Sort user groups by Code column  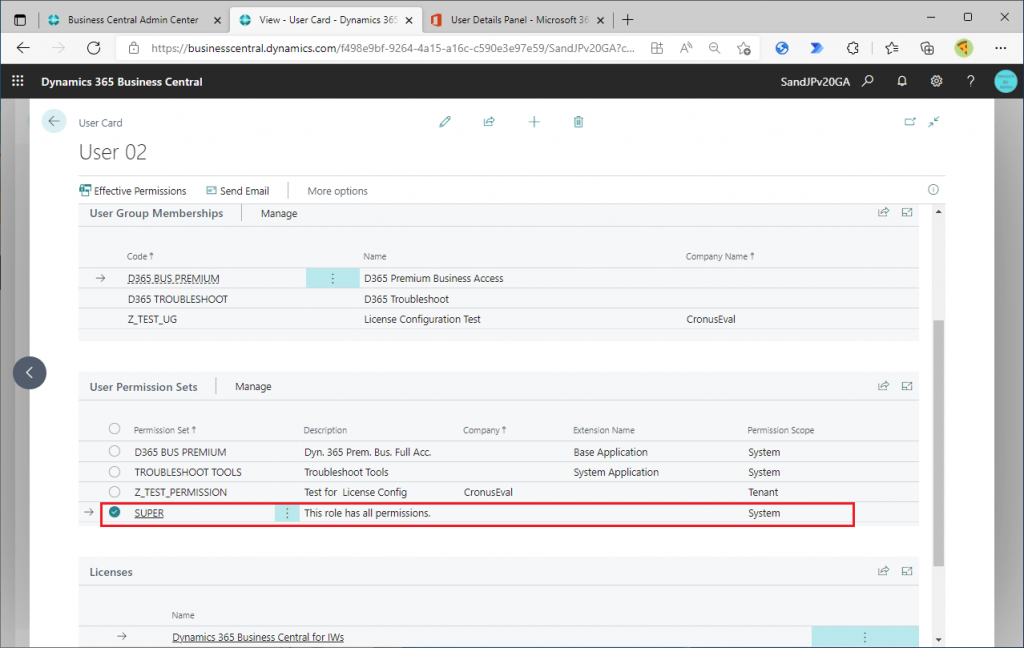(x=140, y=256)
